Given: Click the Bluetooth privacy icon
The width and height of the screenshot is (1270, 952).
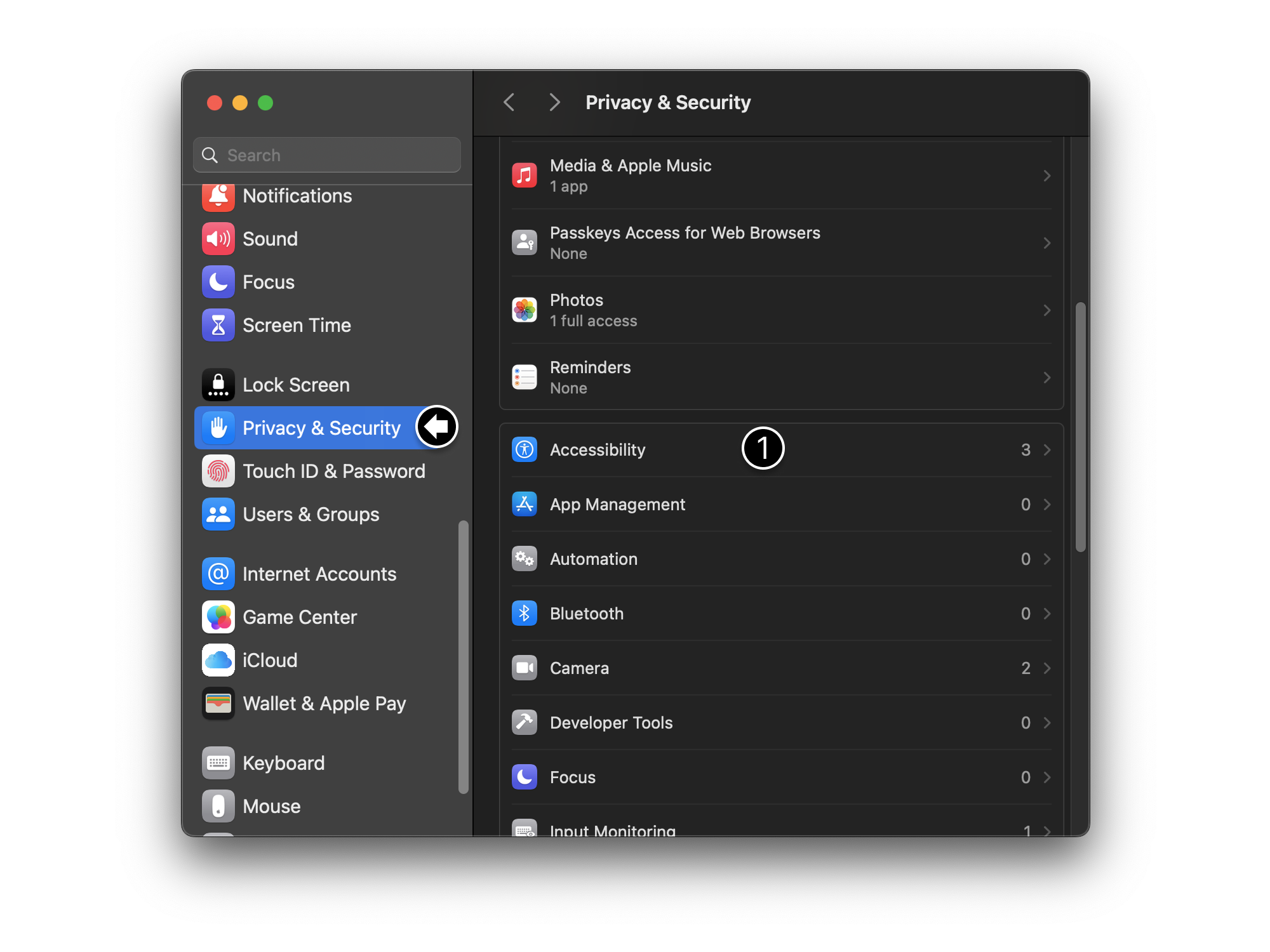Looking at the screenshot, I should [525, 614].
